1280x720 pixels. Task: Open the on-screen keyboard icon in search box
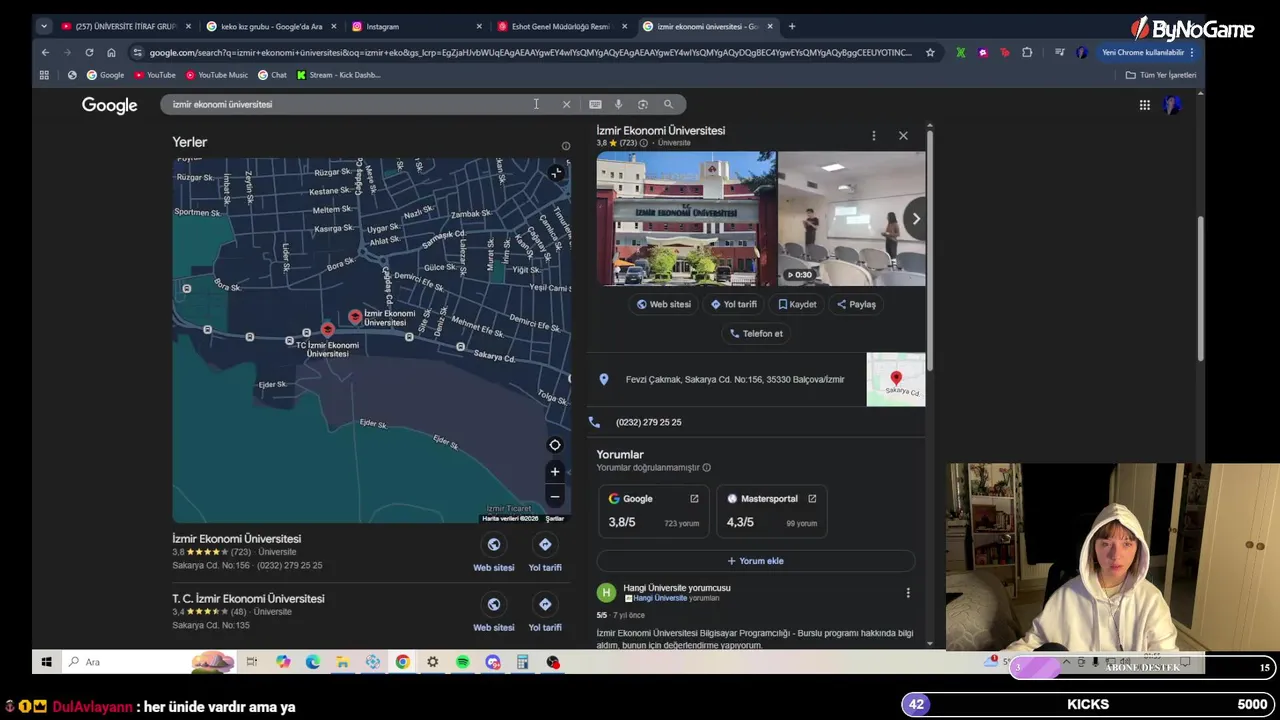[x=595, y=104]
